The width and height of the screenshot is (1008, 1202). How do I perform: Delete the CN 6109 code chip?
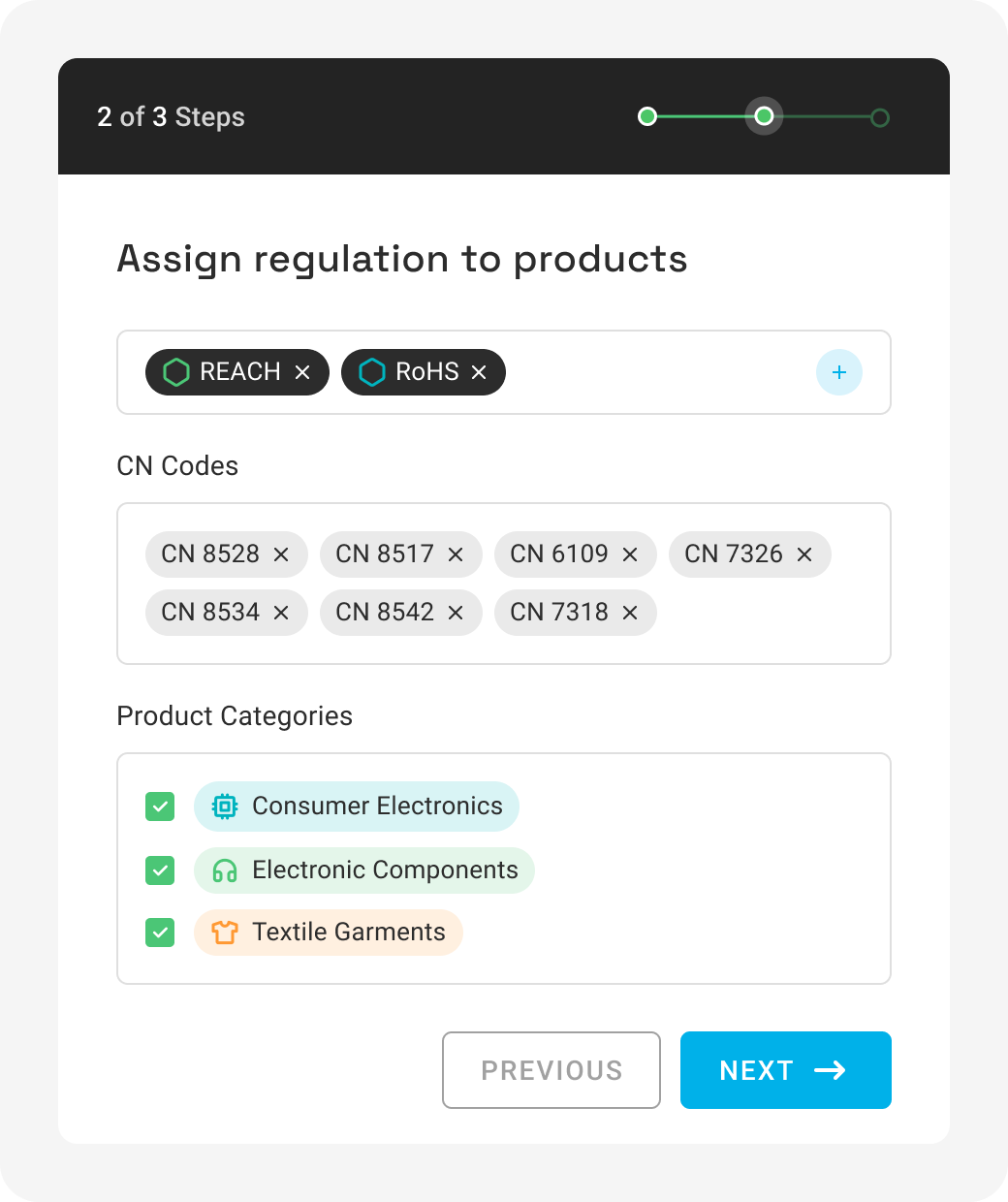[x=630, y=554]
